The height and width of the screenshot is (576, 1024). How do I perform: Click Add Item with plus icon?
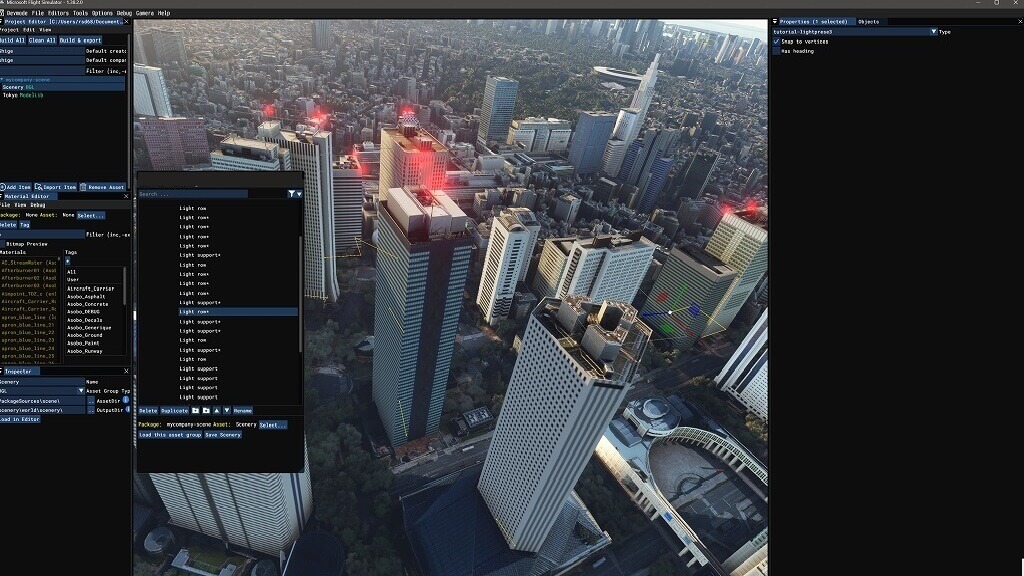click(x=16, y=187)
